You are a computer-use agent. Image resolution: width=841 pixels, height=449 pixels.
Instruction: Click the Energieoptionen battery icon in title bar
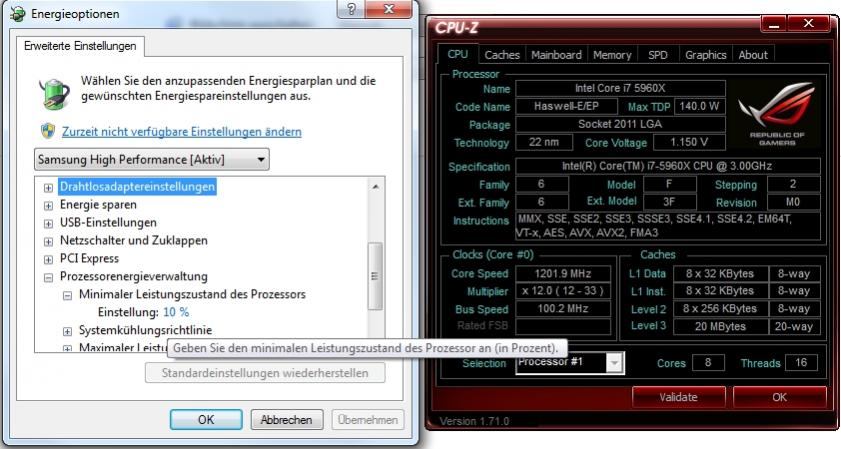click(x=18, y=14)
